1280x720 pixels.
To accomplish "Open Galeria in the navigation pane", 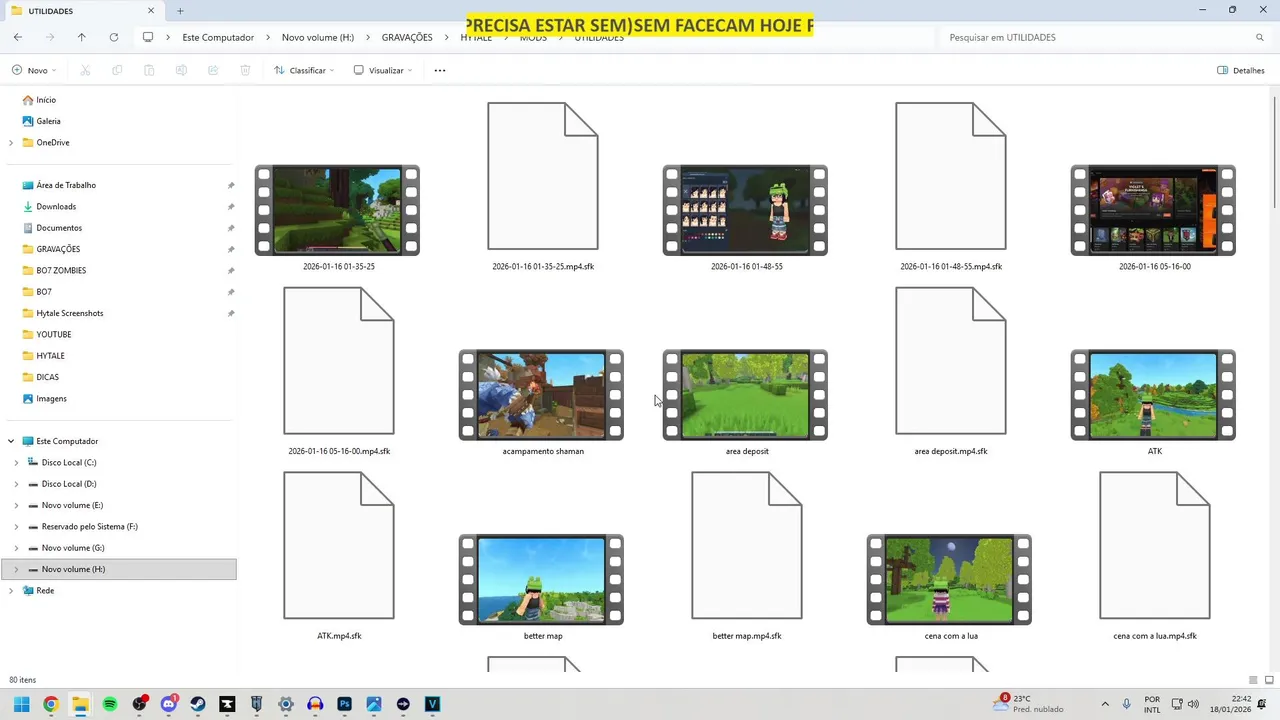I will point(48,121).
